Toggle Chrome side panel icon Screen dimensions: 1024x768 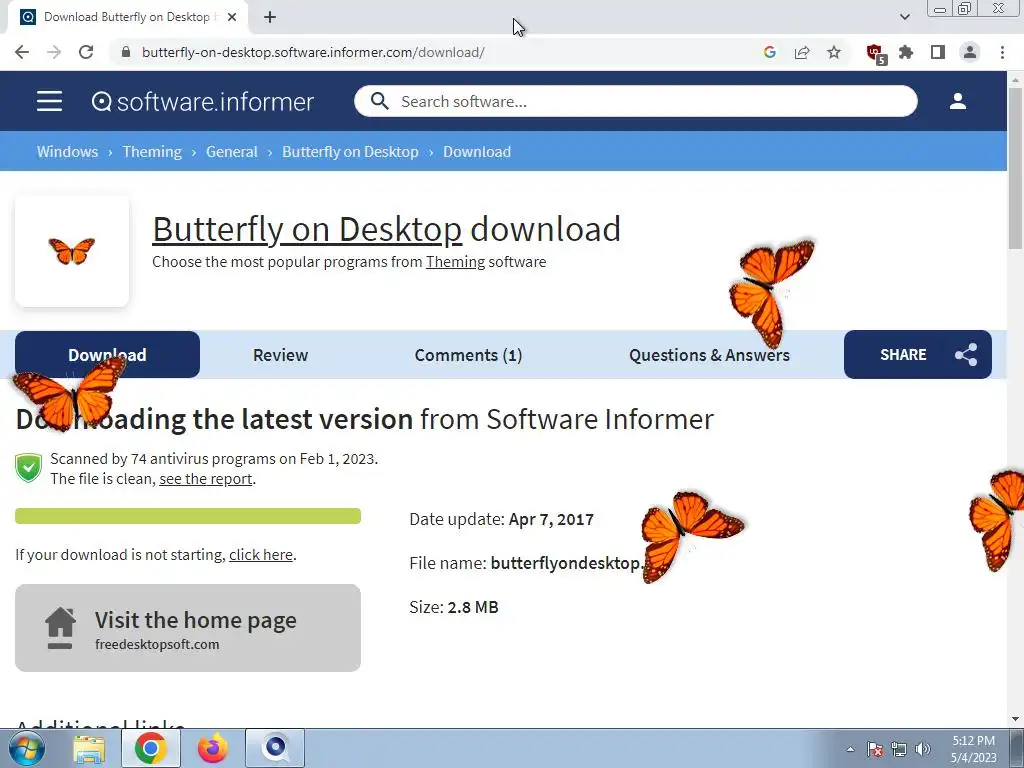click(x=938, y=52)
